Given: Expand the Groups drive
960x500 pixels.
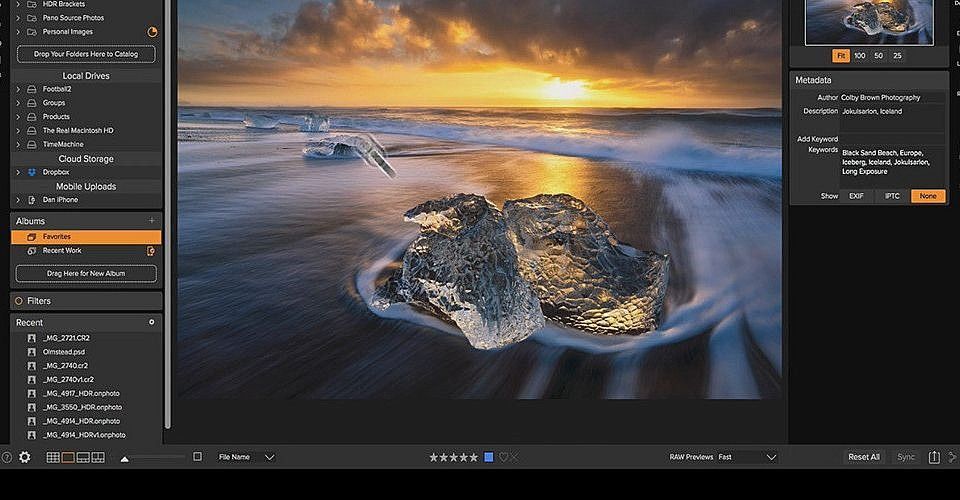Looking at the screenshot, I should (18, 103).
